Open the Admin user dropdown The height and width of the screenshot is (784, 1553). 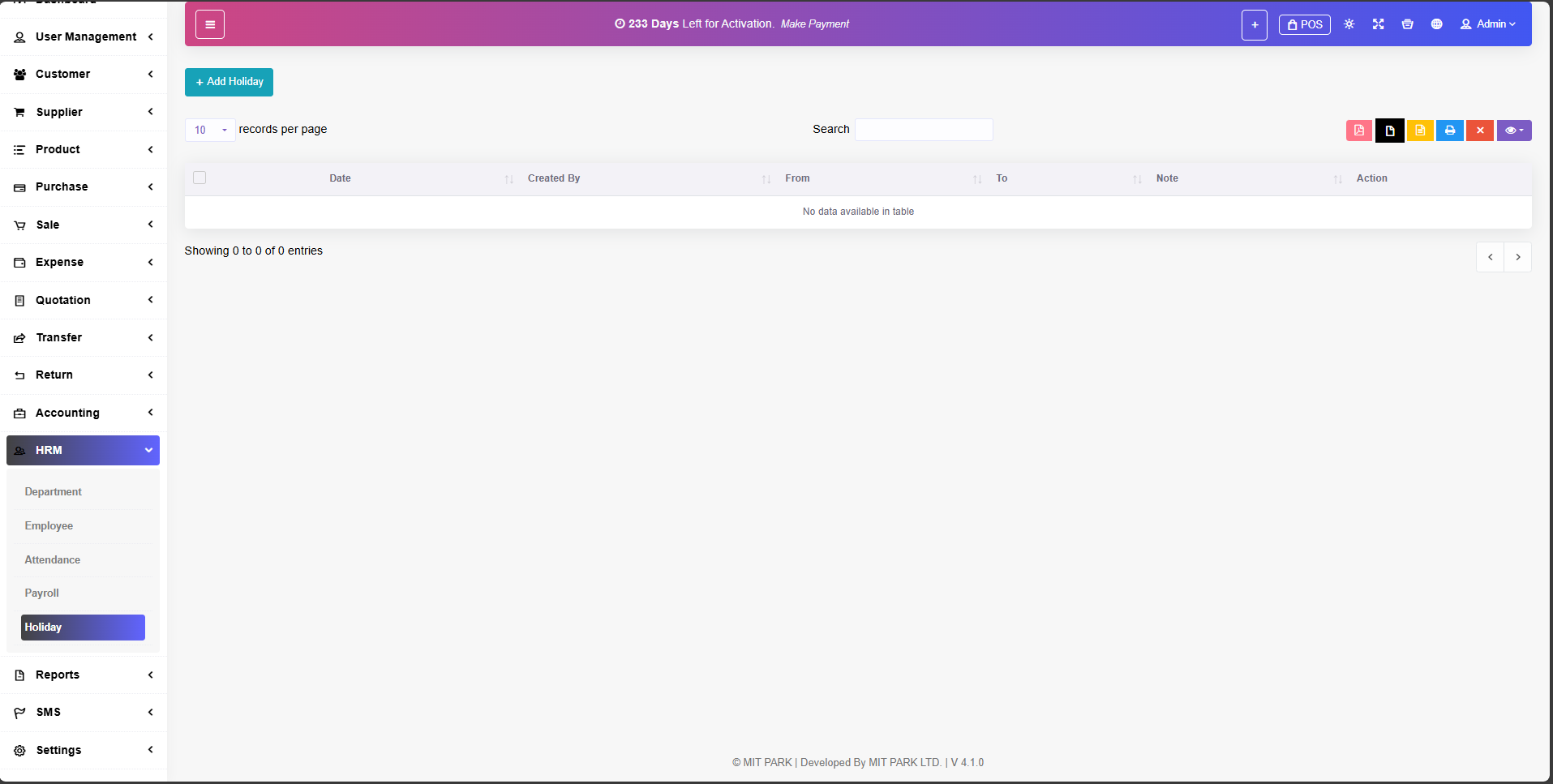coord(1487,24)
